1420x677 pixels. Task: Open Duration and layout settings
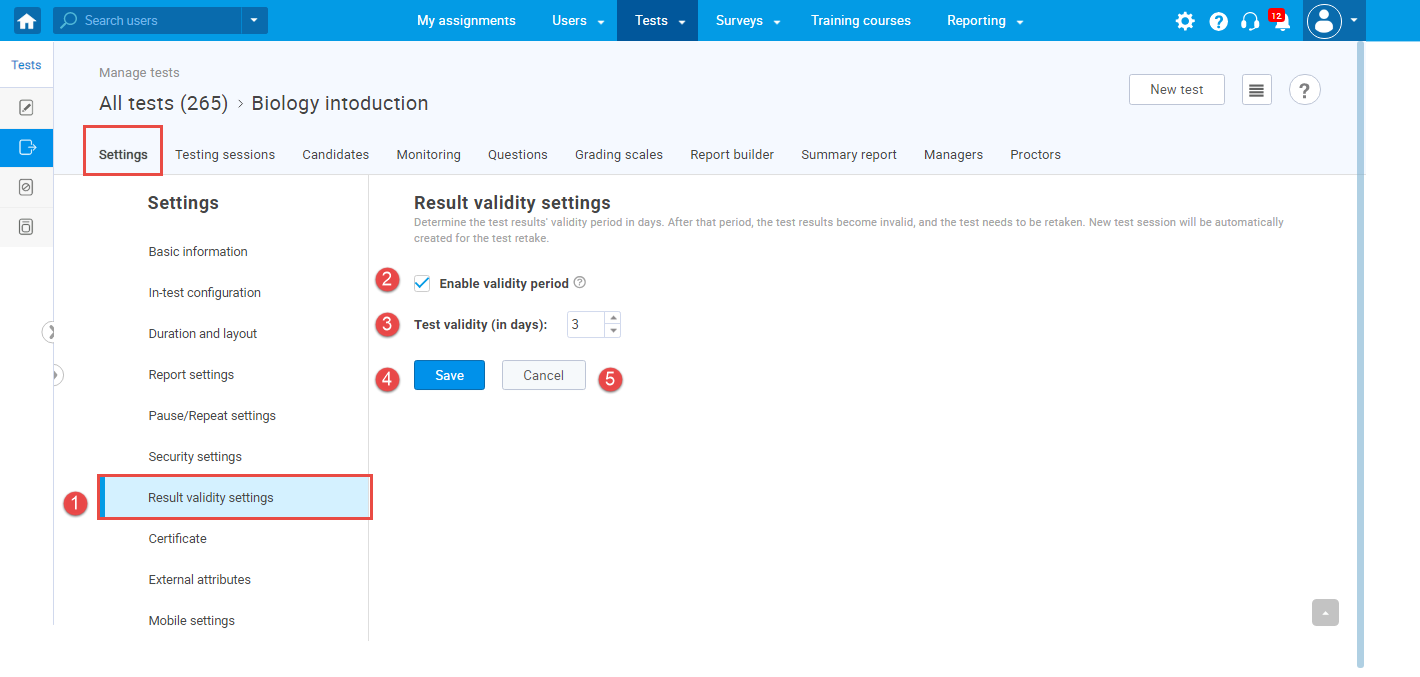(x=203, y=334)
